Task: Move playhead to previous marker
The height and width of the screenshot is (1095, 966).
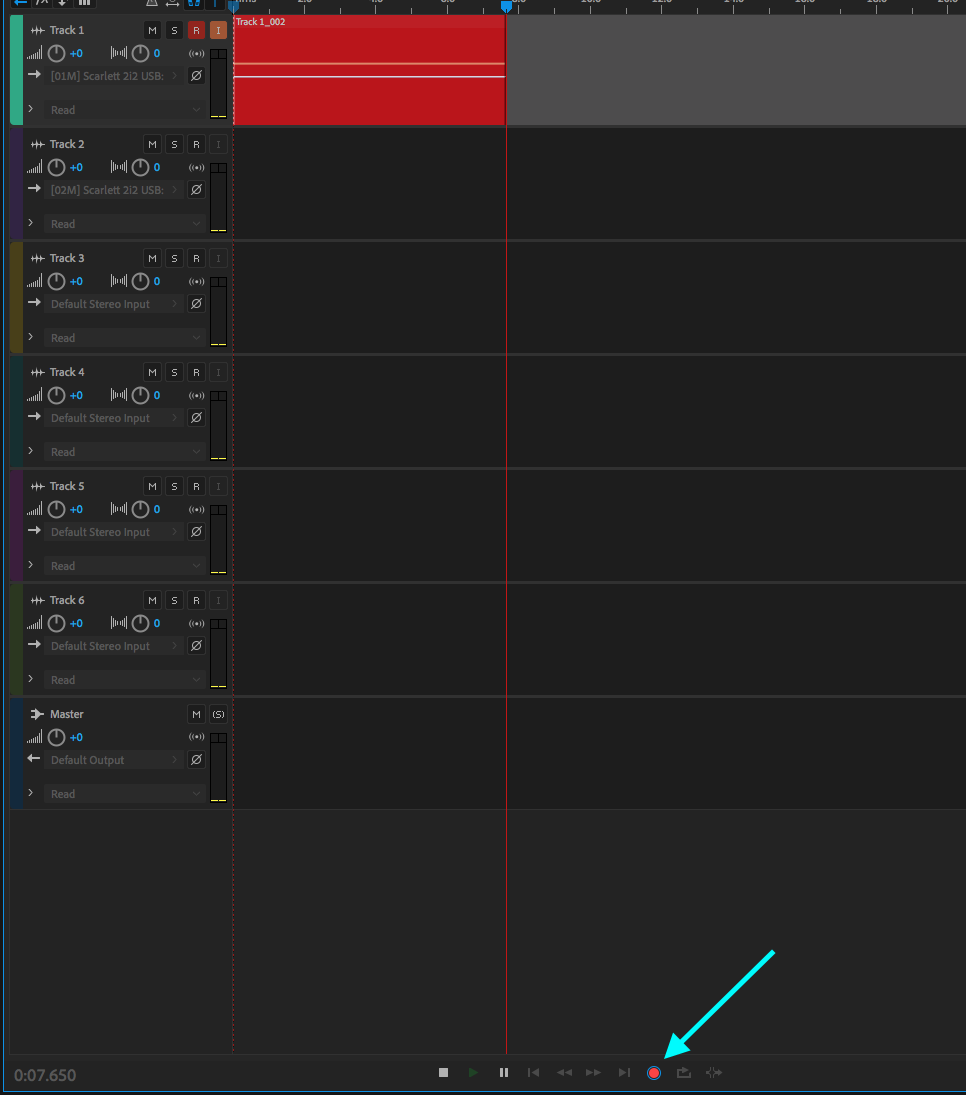Action: [x=533, y=1073]
